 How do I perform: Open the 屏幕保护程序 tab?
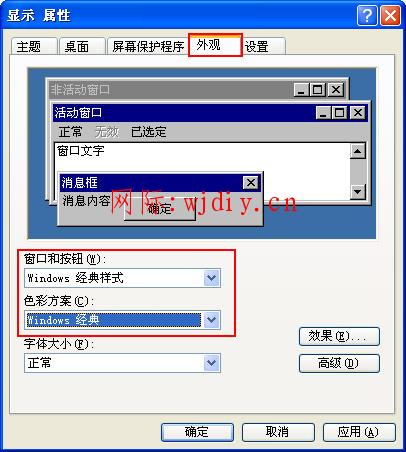click(x=148, y=46)
